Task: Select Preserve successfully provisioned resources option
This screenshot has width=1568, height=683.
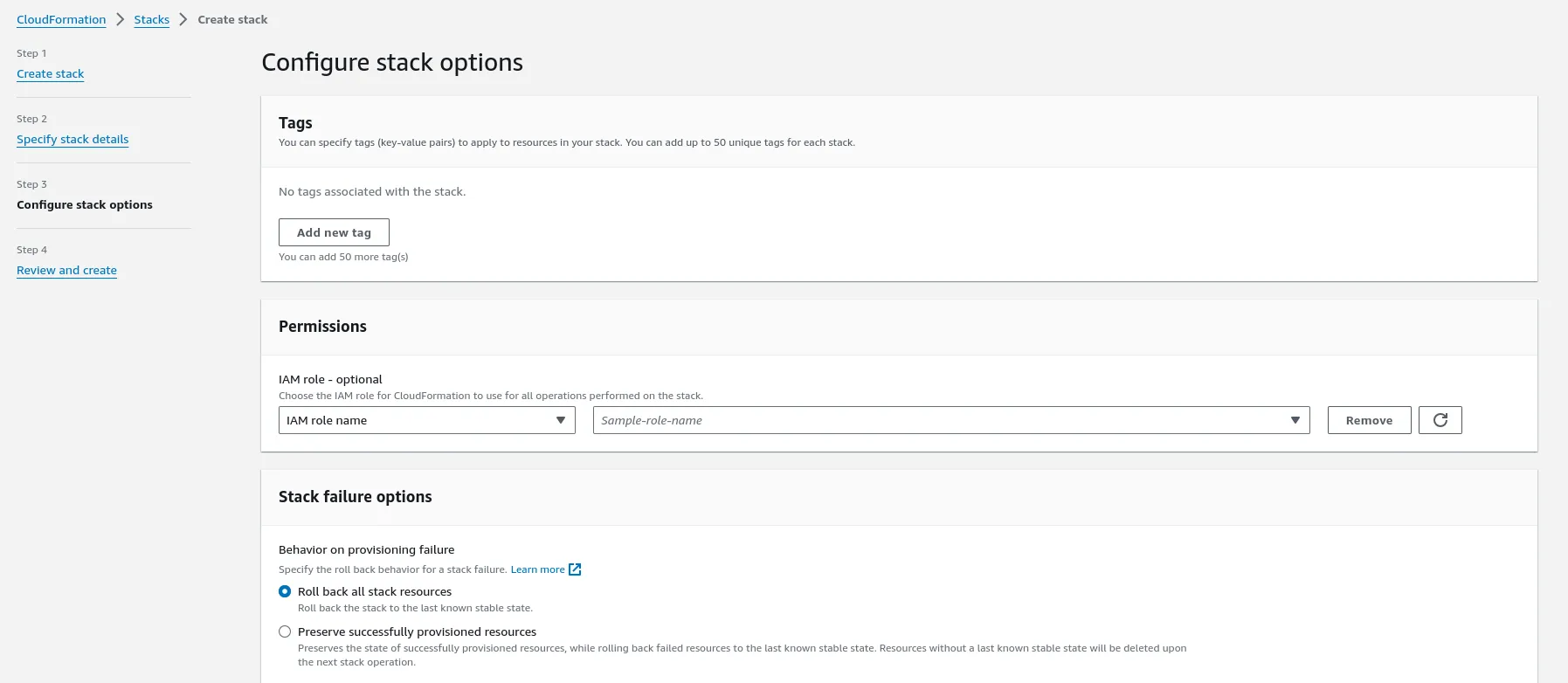Action: tap(285, 631)
